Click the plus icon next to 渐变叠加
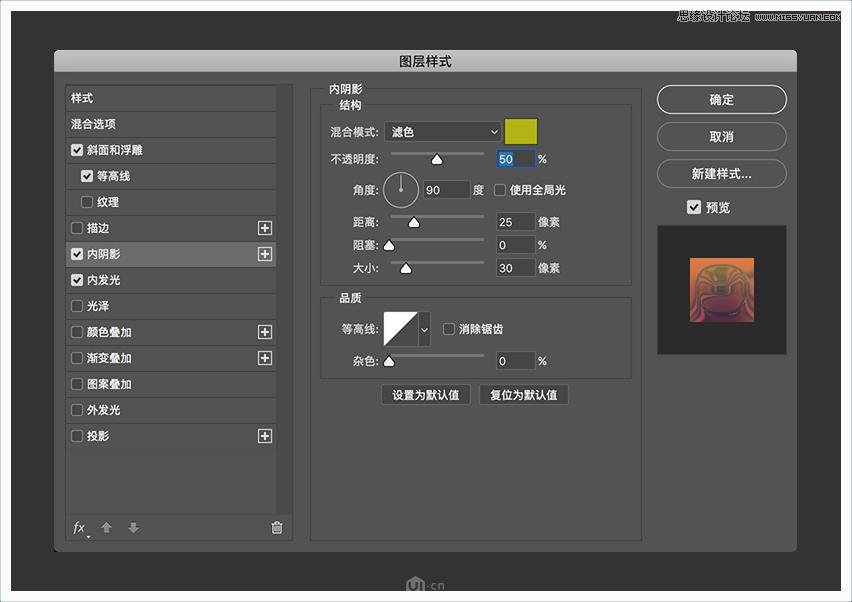852x602 pixels. [x=265, y=358]
